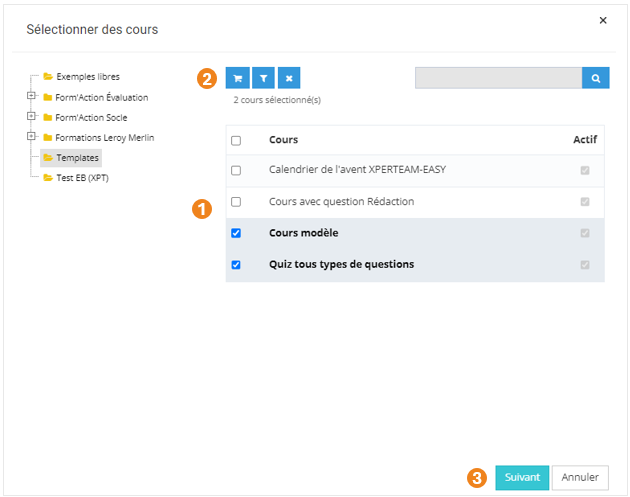
Task: Expand the Form'Action Évaluation tree node
Action: pos(32,97)
